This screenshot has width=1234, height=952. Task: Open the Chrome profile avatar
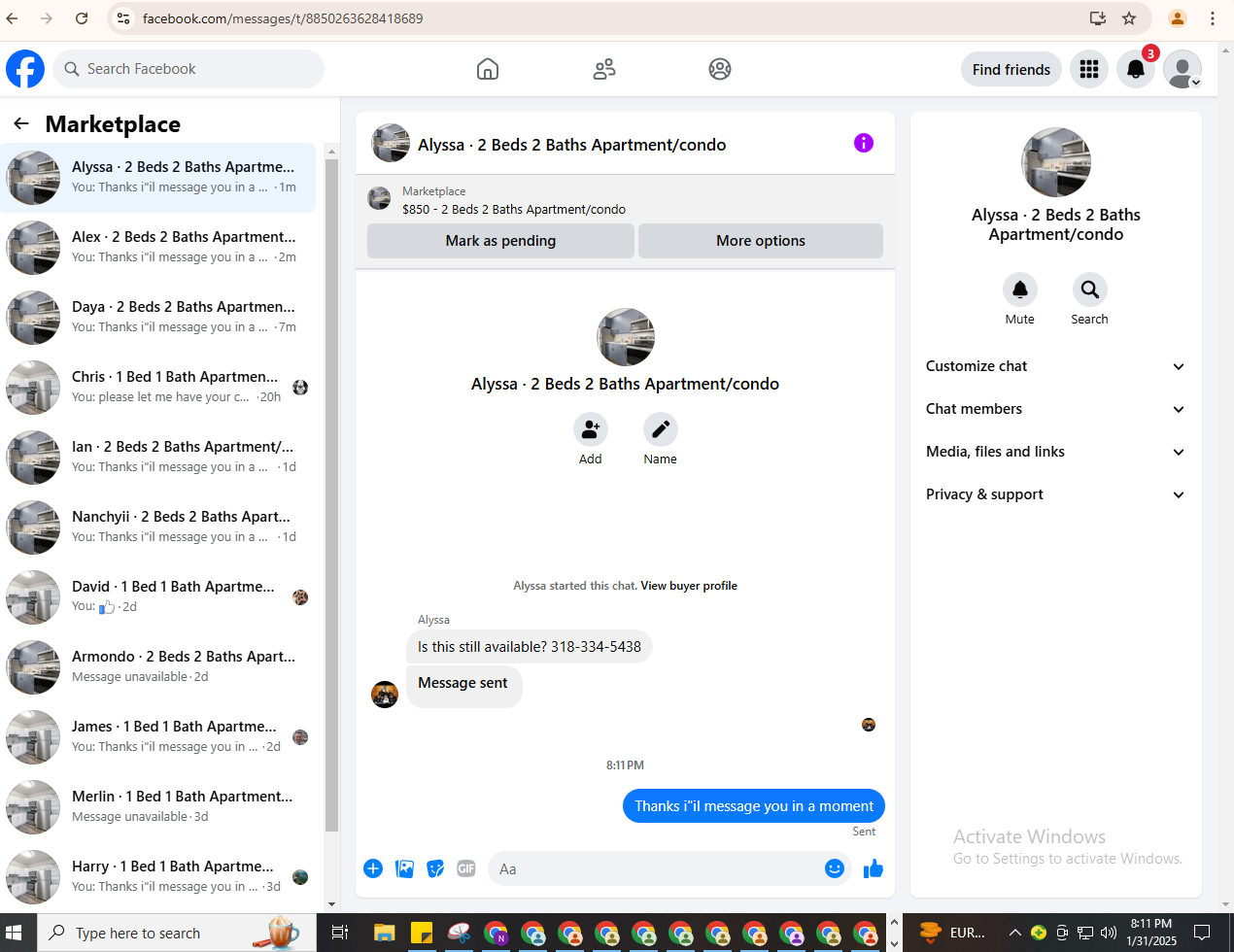[x=1178, y=18]
